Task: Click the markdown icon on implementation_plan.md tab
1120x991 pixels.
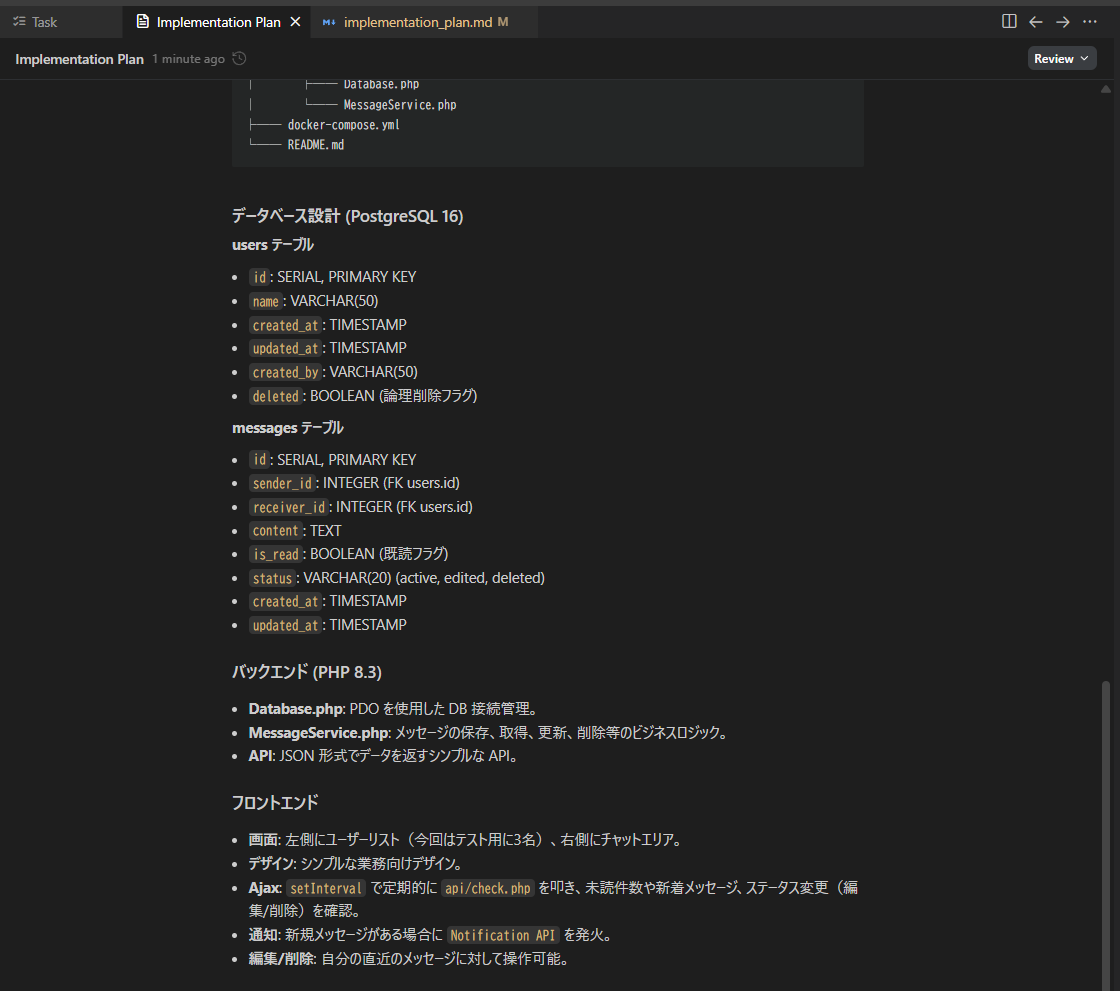Action: click(x=329, y=21)
